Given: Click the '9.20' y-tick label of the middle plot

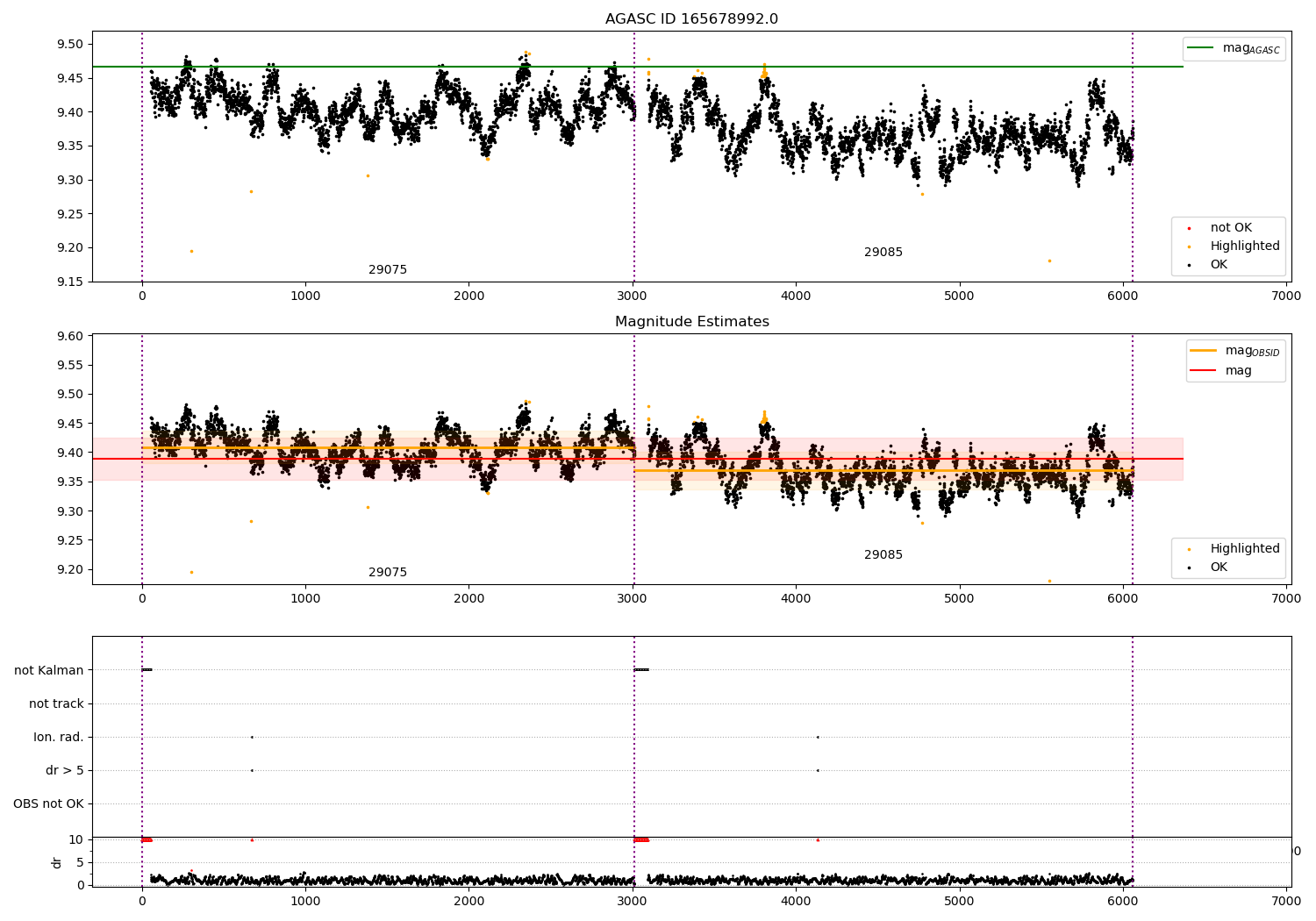Looking at the screenshot, I should (x=70, y=569).
